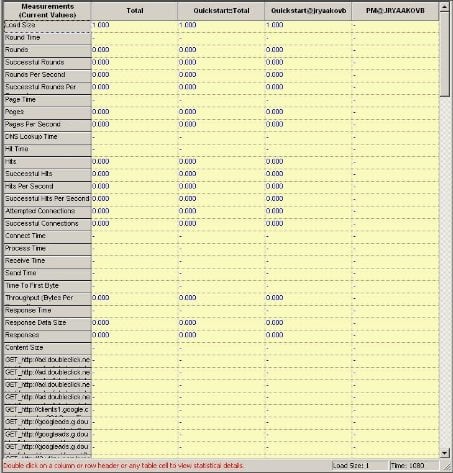Select the Hit Time row header
The width and height of the screenshot is (453, 473).
click(47, 150)
